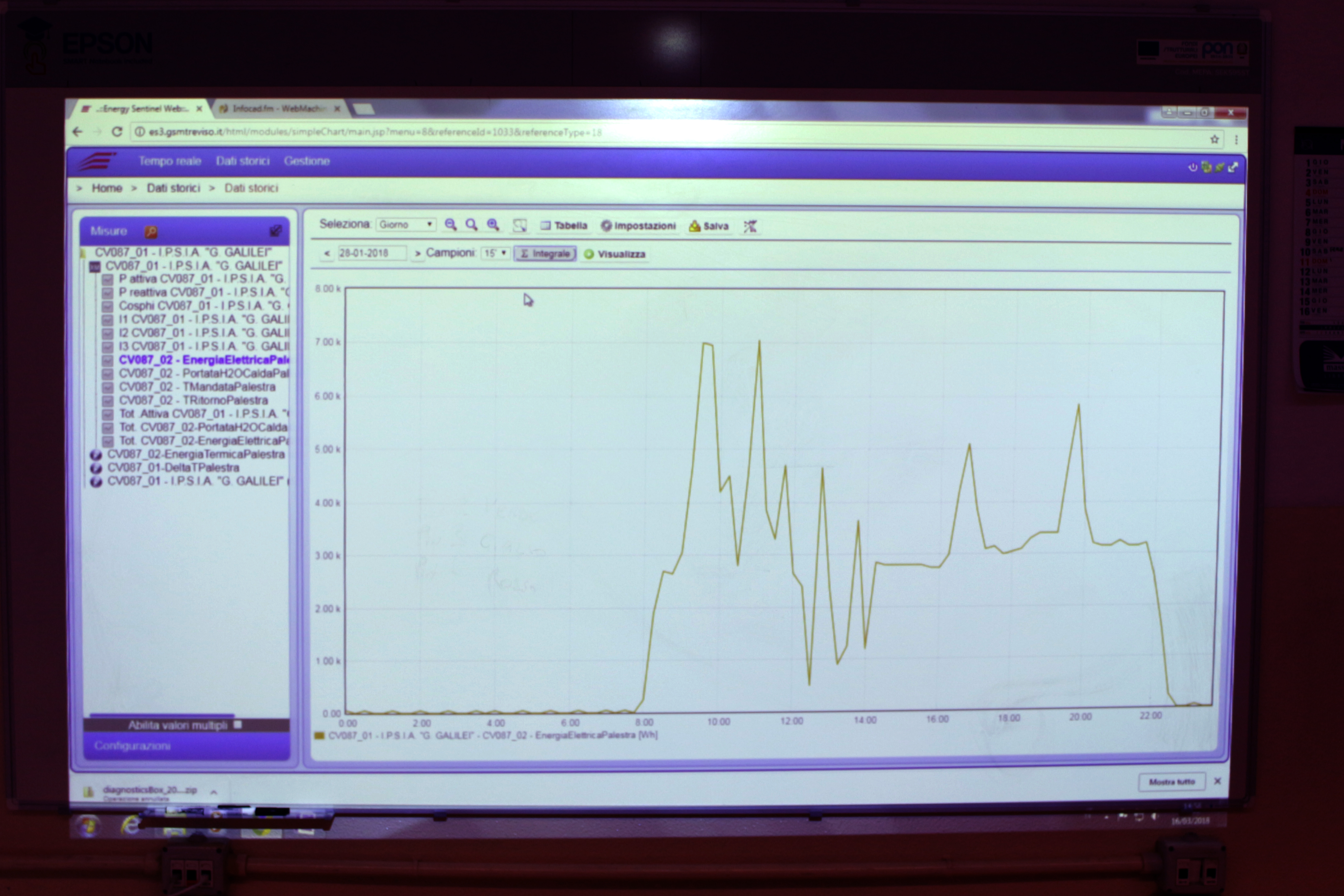1344x896 pixels.
Task: Click the red search icon in Misure header
Action: pyautogui.click(x=150, y=231)
